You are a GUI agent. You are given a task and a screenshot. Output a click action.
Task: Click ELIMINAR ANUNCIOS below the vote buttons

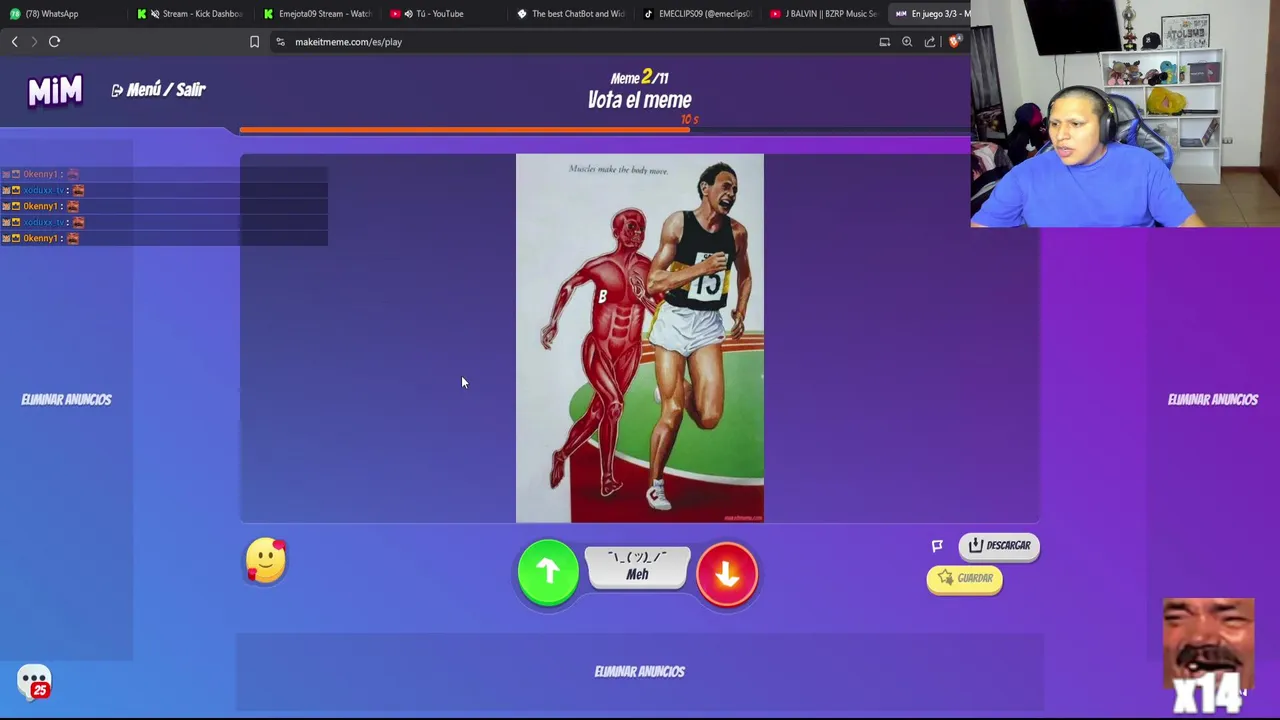tap(640, 671)
